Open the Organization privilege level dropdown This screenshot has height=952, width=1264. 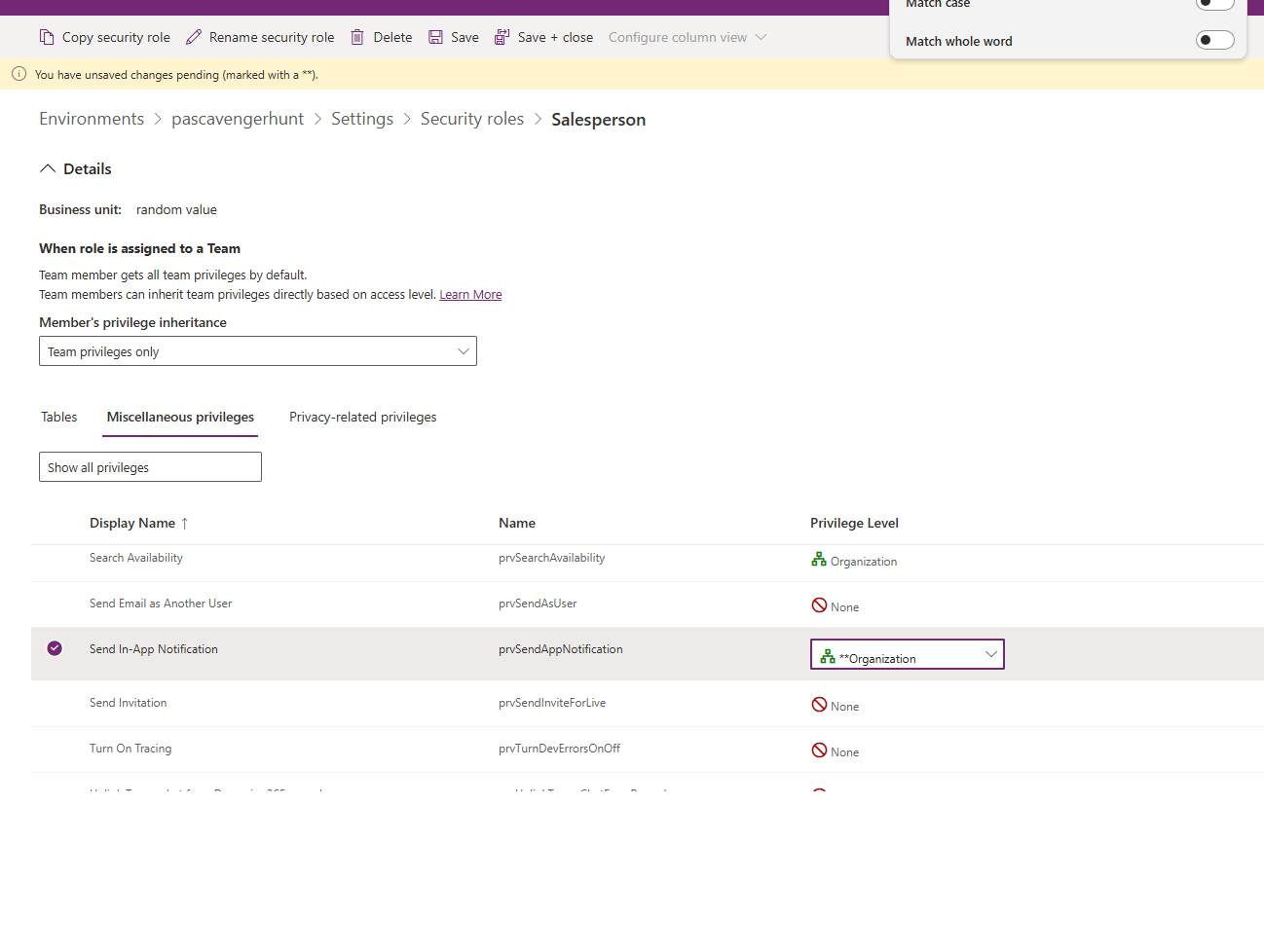pyautogui.click(x=990, y=654)
